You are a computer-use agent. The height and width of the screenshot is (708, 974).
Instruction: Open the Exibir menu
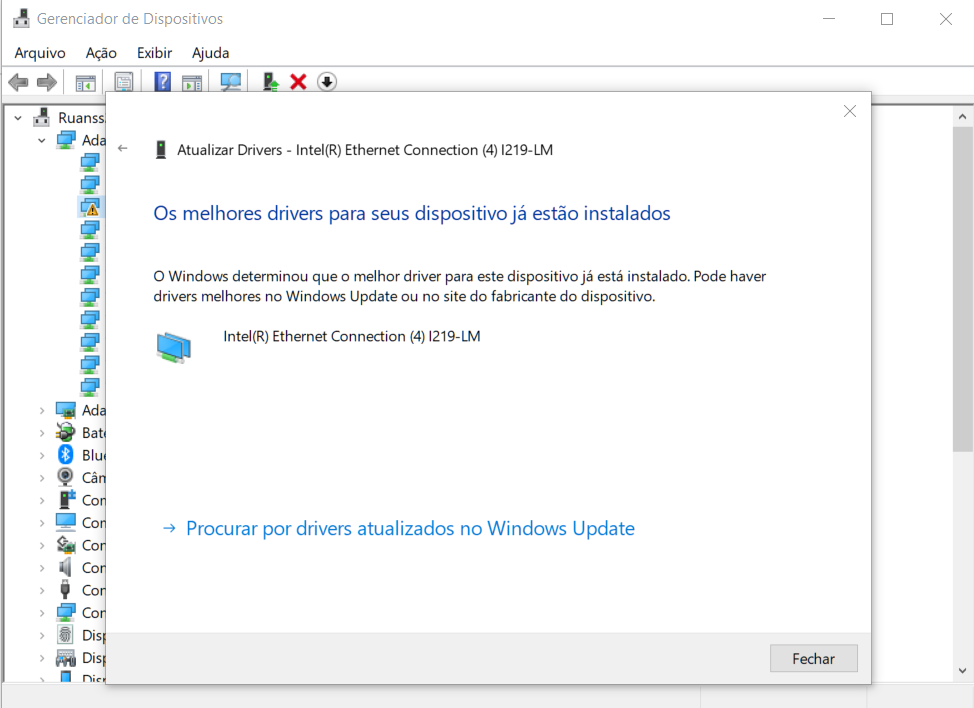pyautogui.click(x=154, y=53)
